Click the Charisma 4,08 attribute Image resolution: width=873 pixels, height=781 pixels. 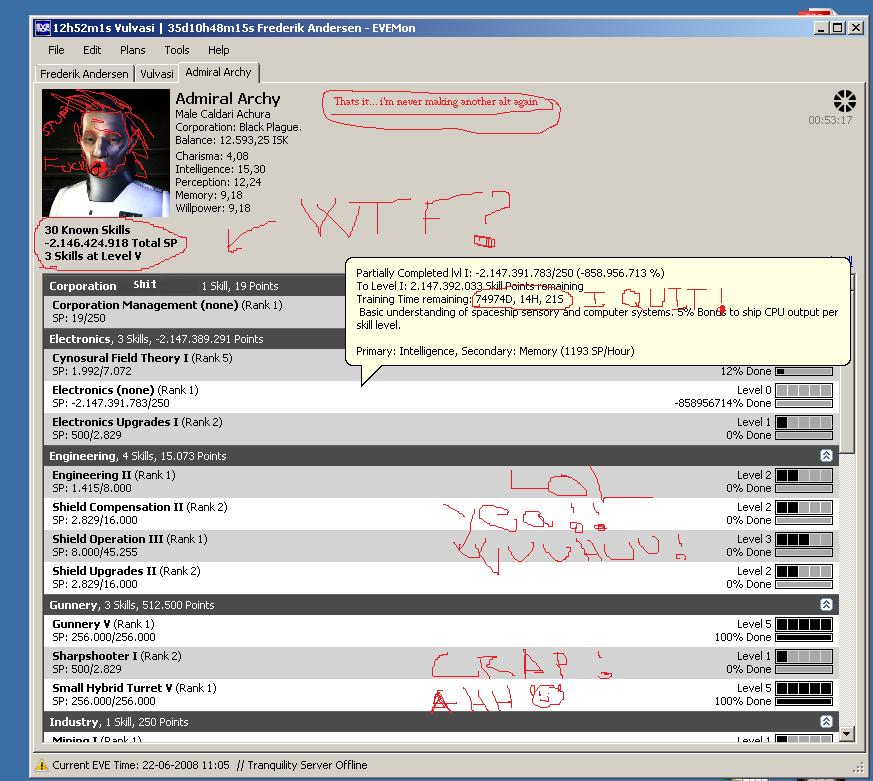click(x=212, y=156)
